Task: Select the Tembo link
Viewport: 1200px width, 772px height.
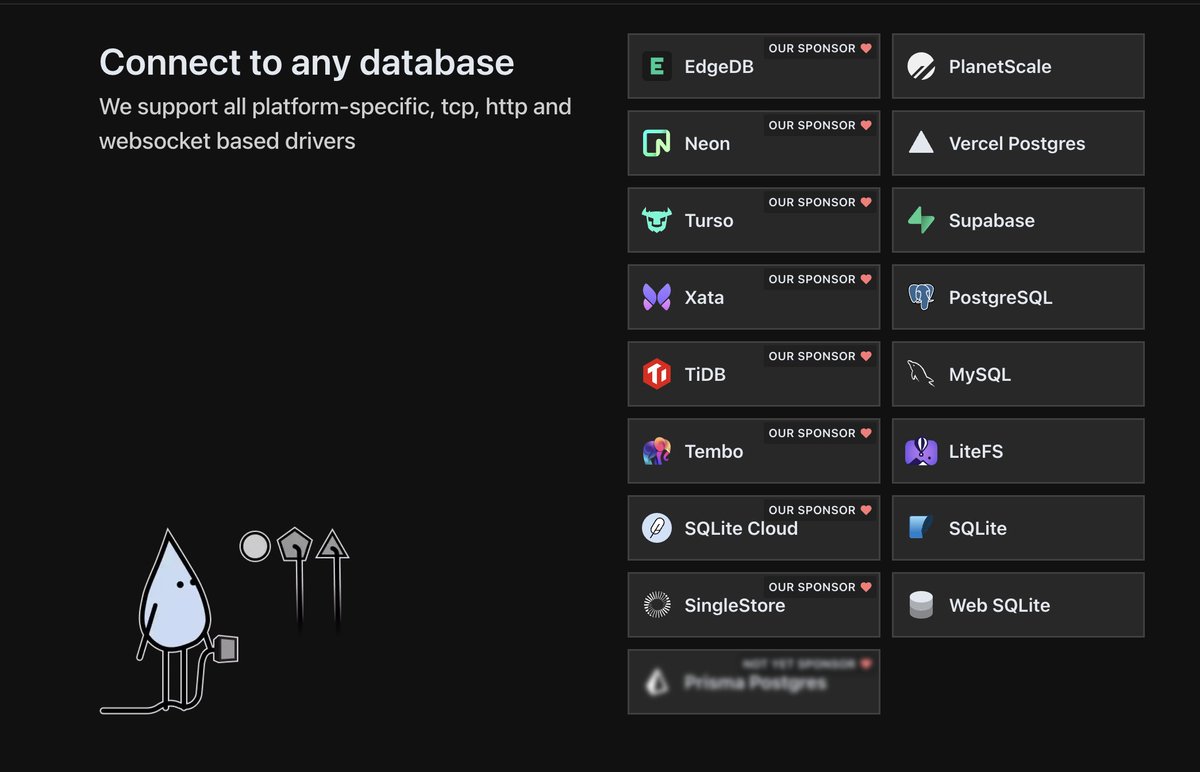Action: pos(754,452)
